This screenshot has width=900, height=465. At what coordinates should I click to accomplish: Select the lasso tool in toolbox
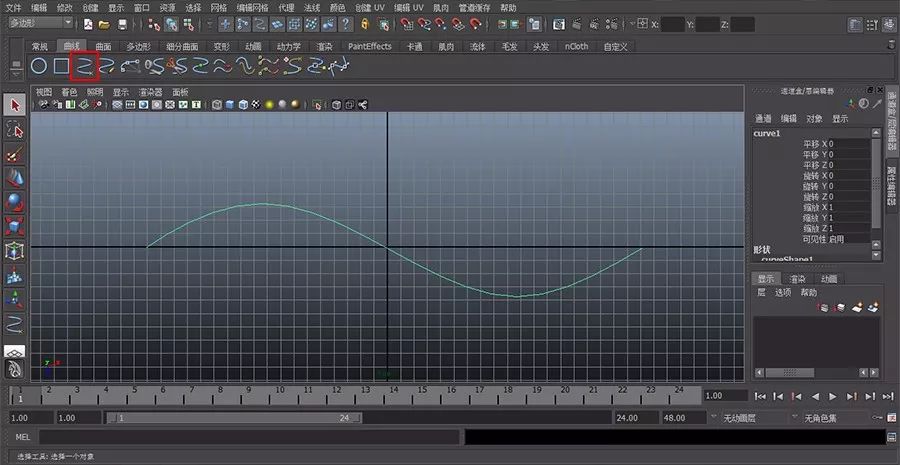(14, 129)
